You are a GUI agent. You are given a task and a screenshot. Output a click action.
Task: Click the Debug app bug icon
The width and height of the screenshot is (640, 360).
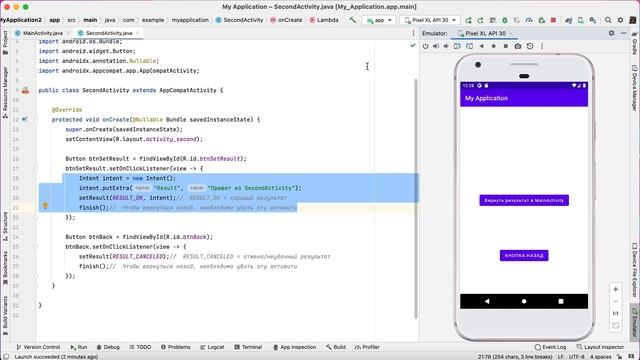point(505,20)
